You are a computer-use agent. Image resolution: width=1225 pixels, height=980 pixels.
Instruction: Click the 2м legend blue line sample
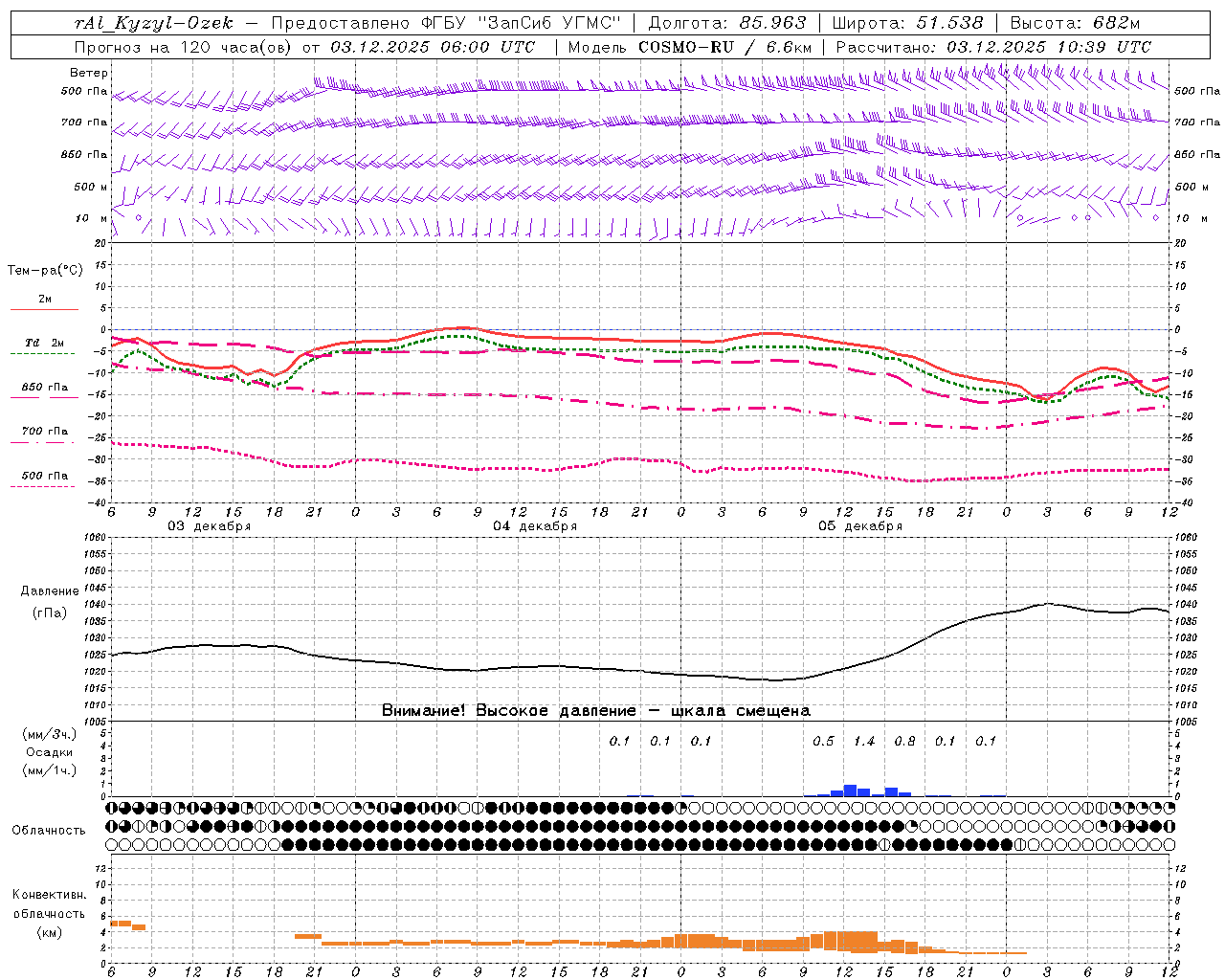(44, 309)
